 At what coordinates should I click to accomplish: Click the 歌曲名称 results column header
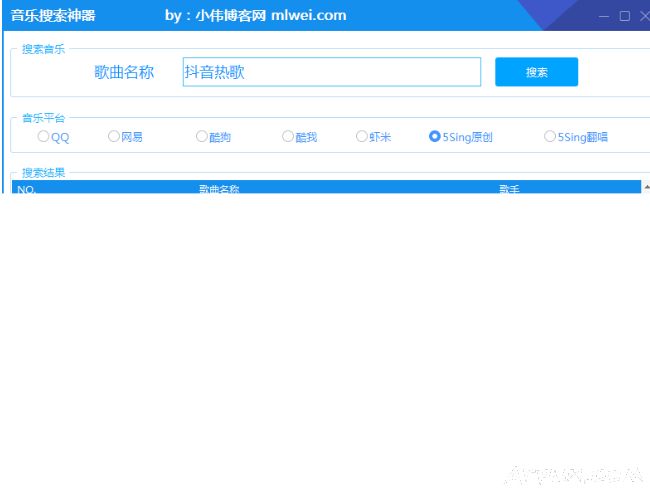point(219,189)
